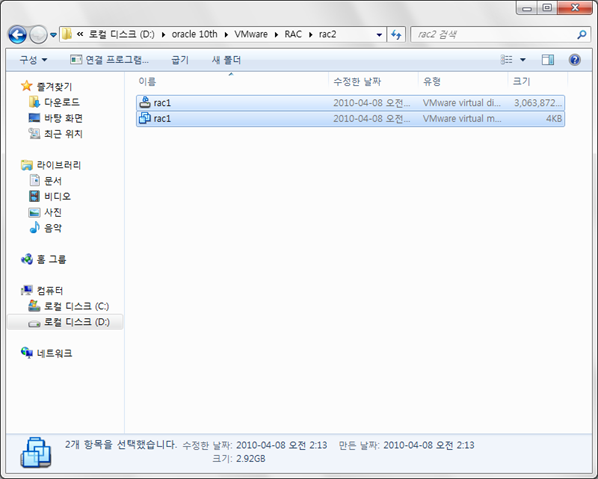The height and width of the screenshot is (479, 598).
Task: Click type text VMware virtual di...
Action: (461, 103)
